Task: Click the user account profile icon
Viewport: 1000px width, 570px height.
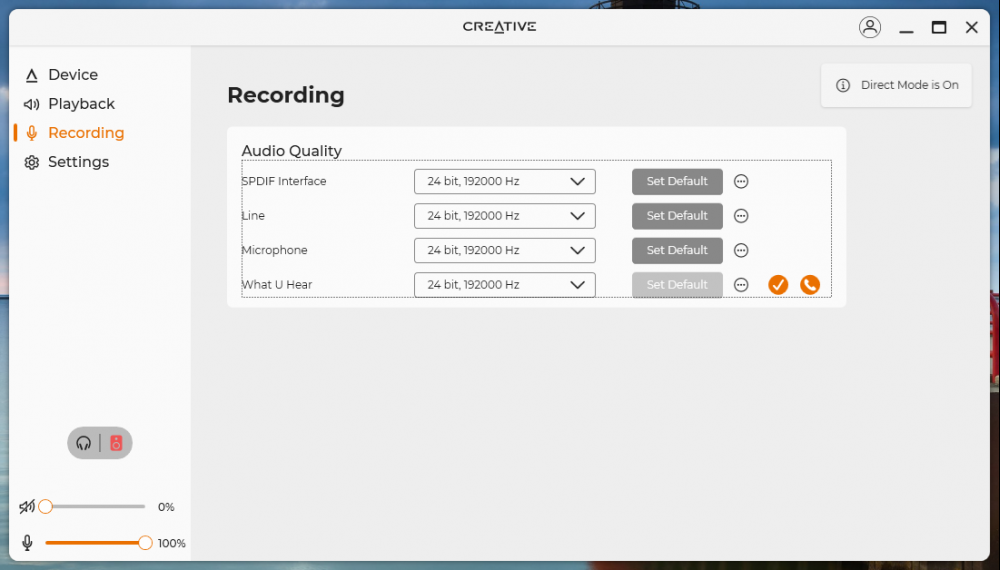Action: [870, 27]
